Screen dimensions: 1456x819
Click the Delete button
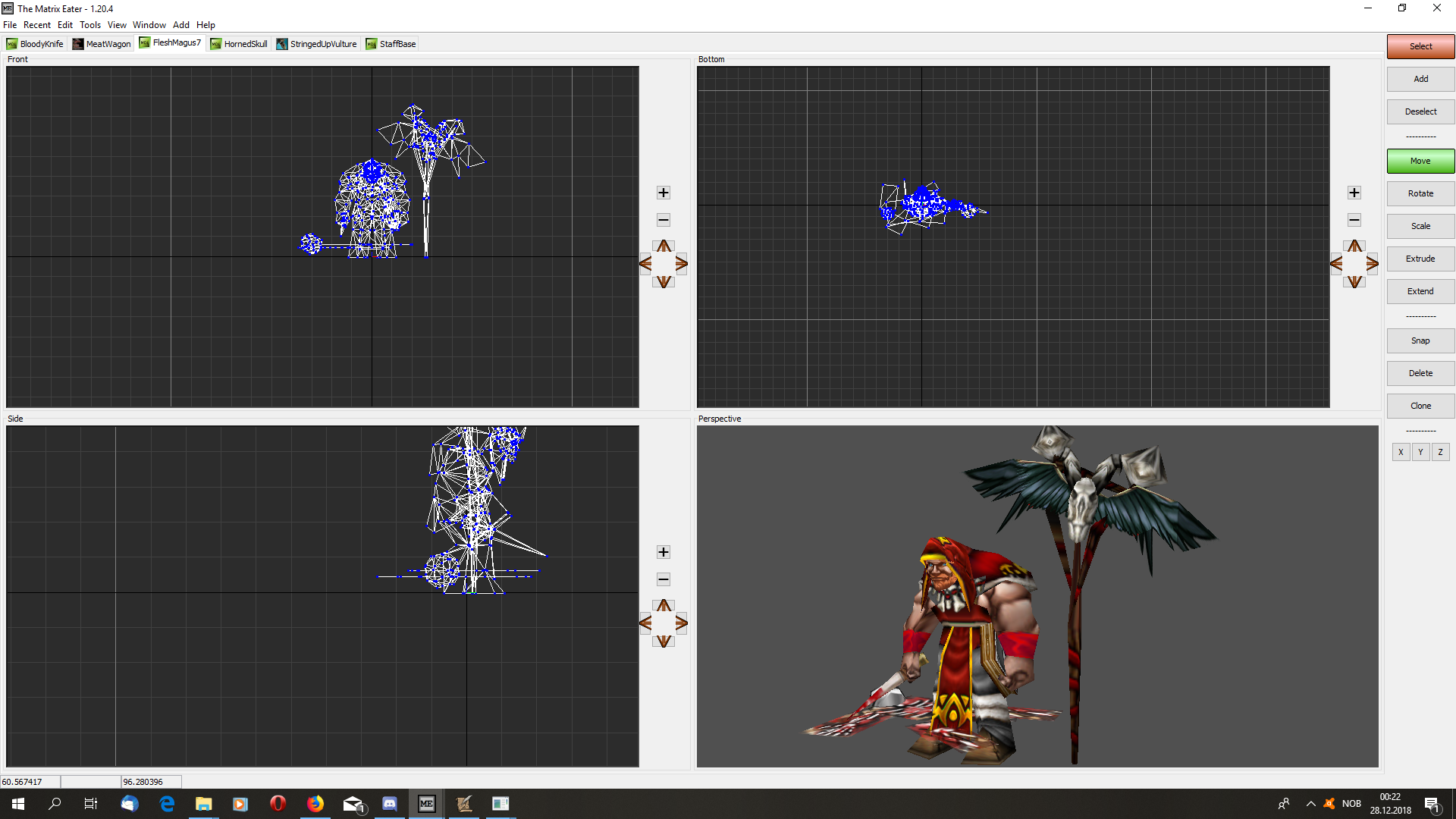pyautogui.click(x=1420, y=373)
